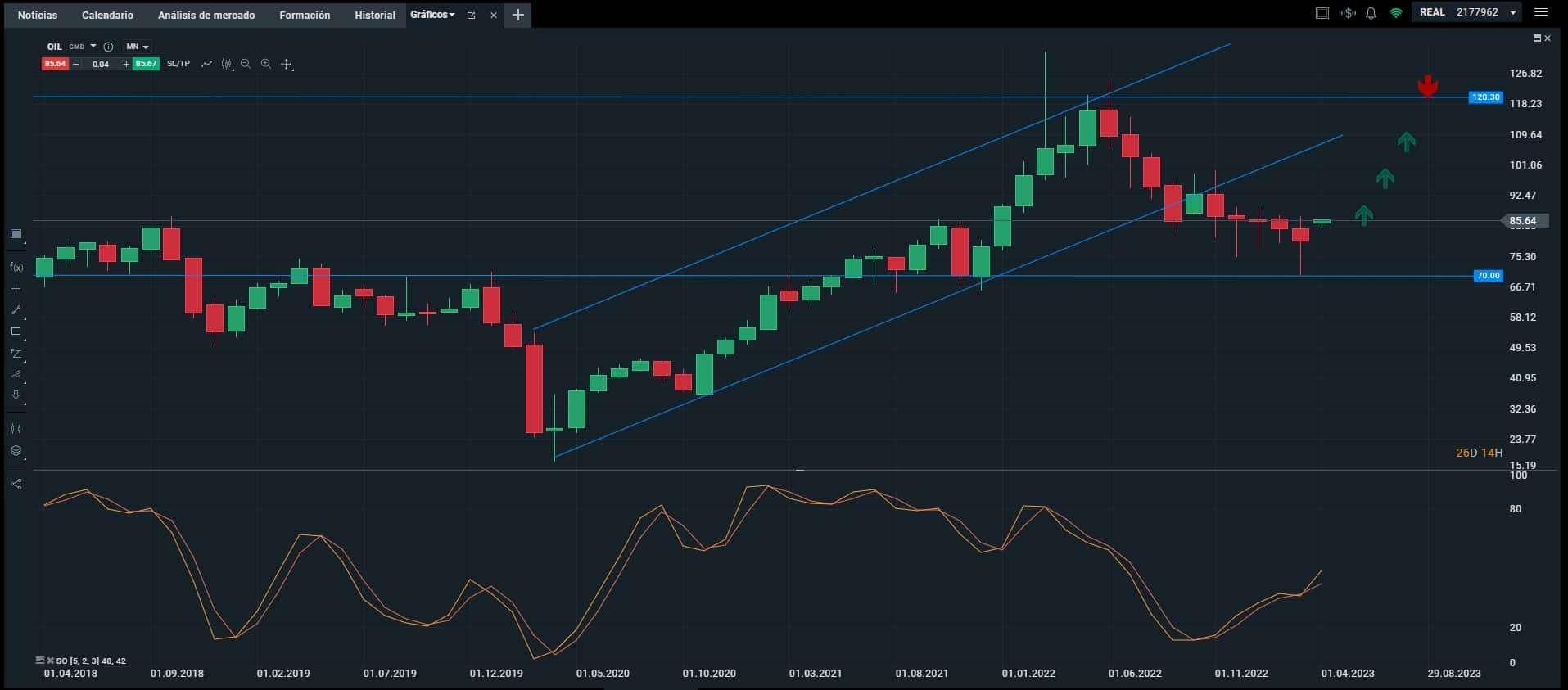This screenshot has height=690, width=1568.
Task: Switch to the Calendario tab
Action: (107, 15)
